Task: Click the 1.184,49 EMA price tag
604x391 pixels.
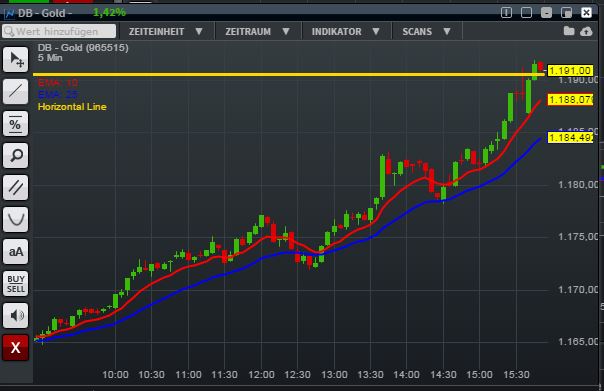Action: (x=570, y=138)
